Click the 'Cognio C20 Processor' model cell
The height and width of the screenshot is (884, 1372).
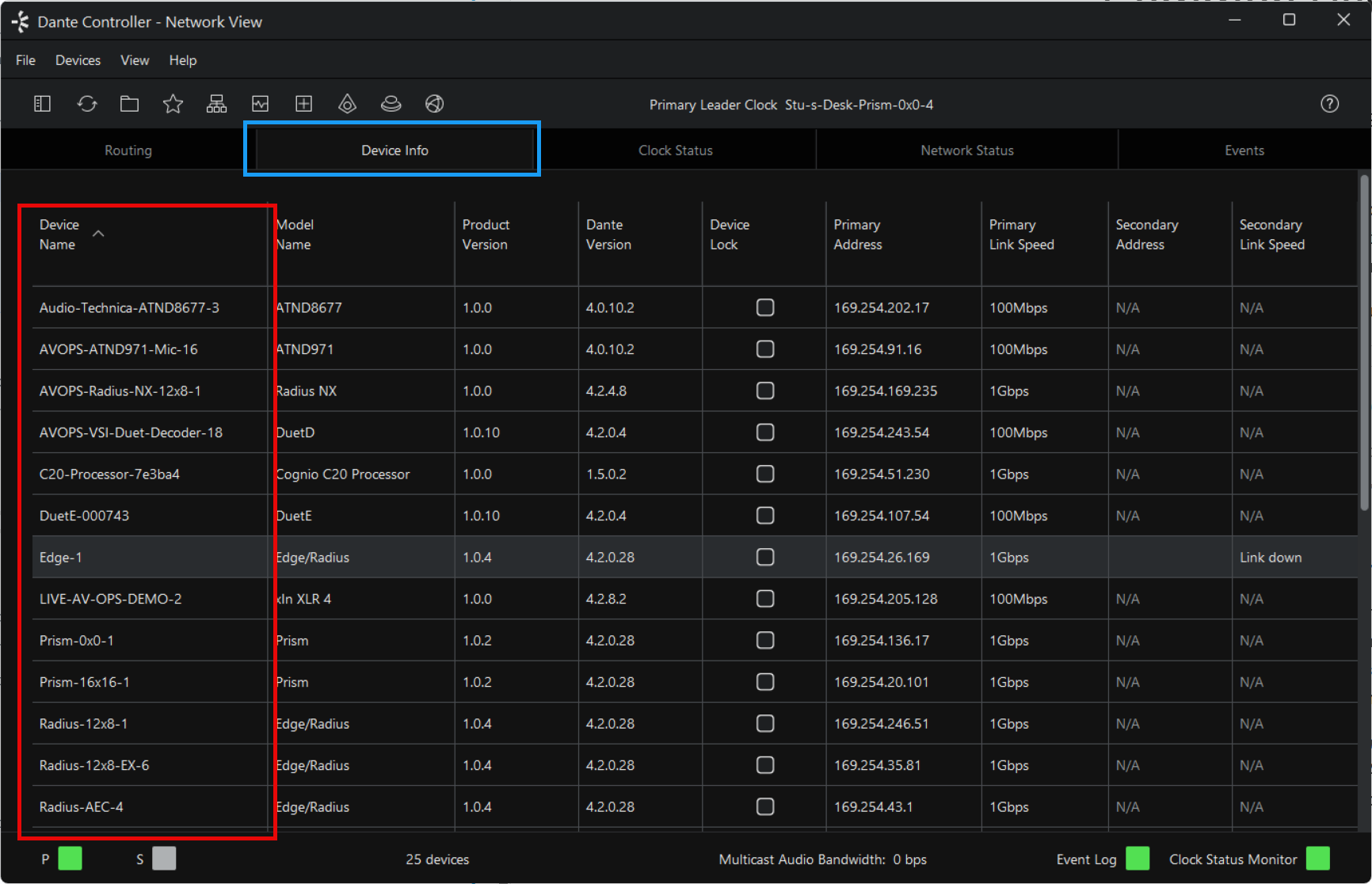point(361,474)
